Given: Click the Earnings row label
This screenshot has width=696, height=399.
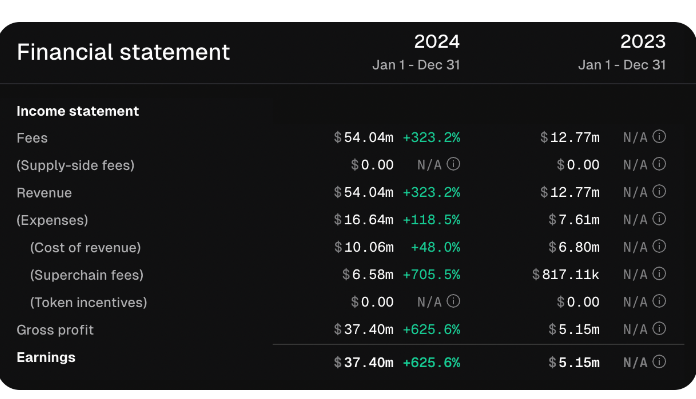Looking at the screenshot, I should coord(46,357).
